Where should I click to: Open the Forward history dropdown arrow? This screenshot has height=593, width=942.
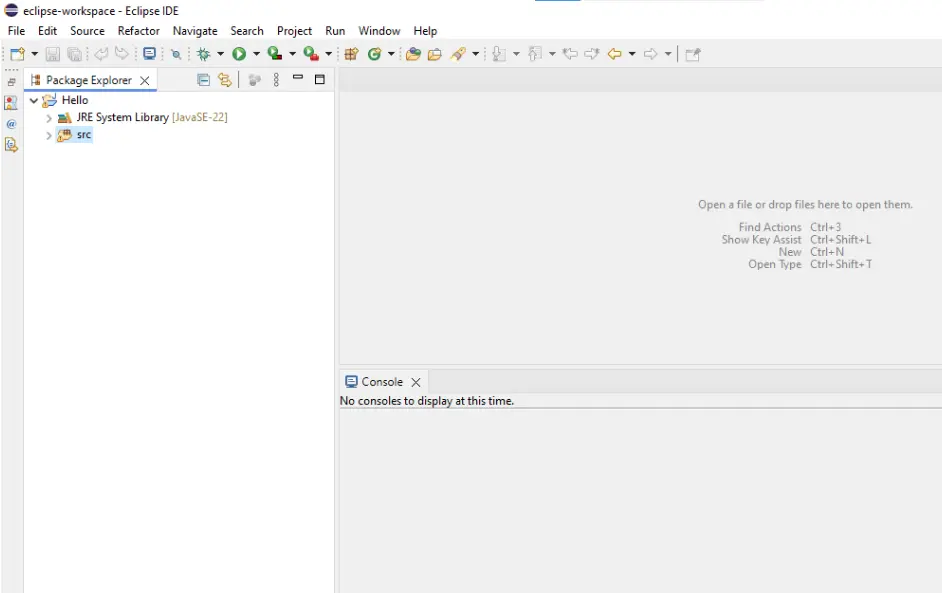[668, 54]
